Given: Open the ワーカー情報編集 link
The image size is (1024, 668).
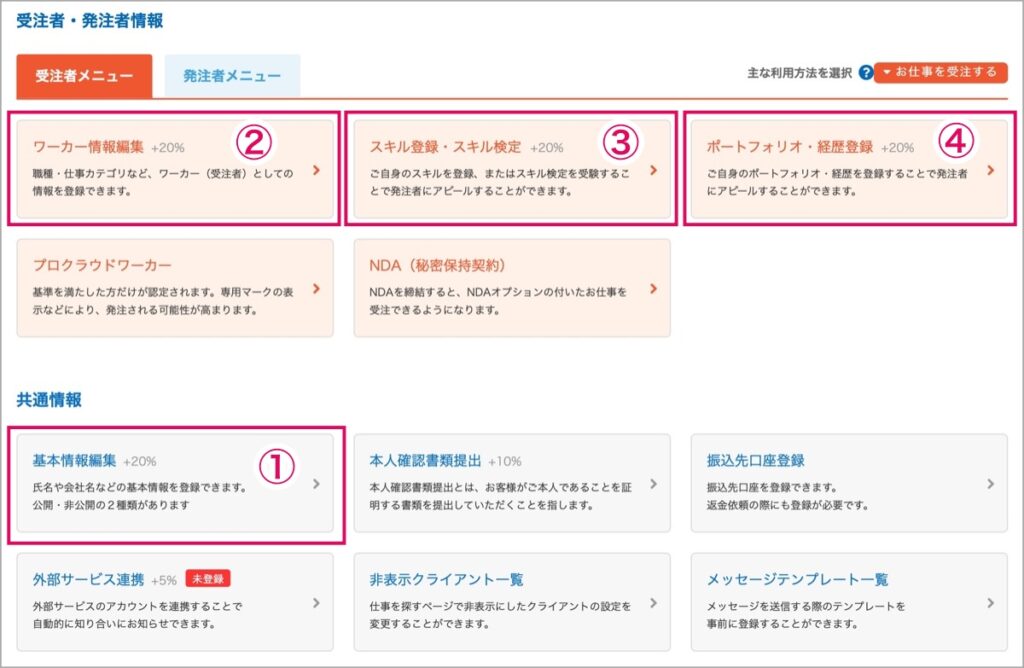Looking at the screenshot, I should [88, 147].
